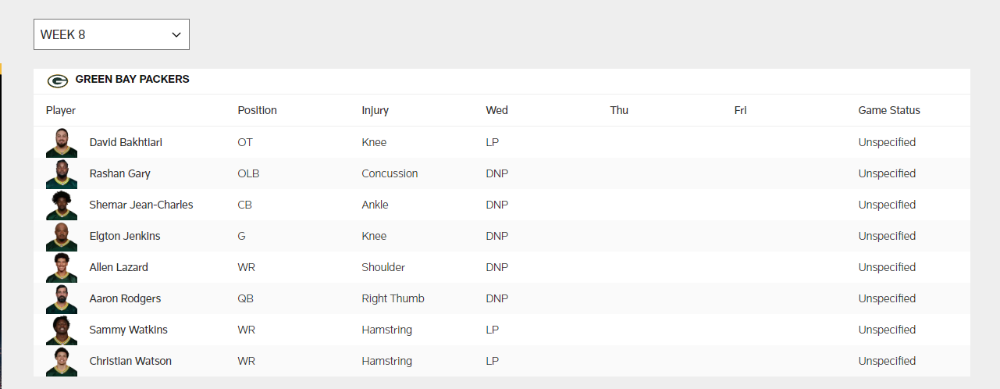
Task: Click the Position column header
Action: pos(257,110)
